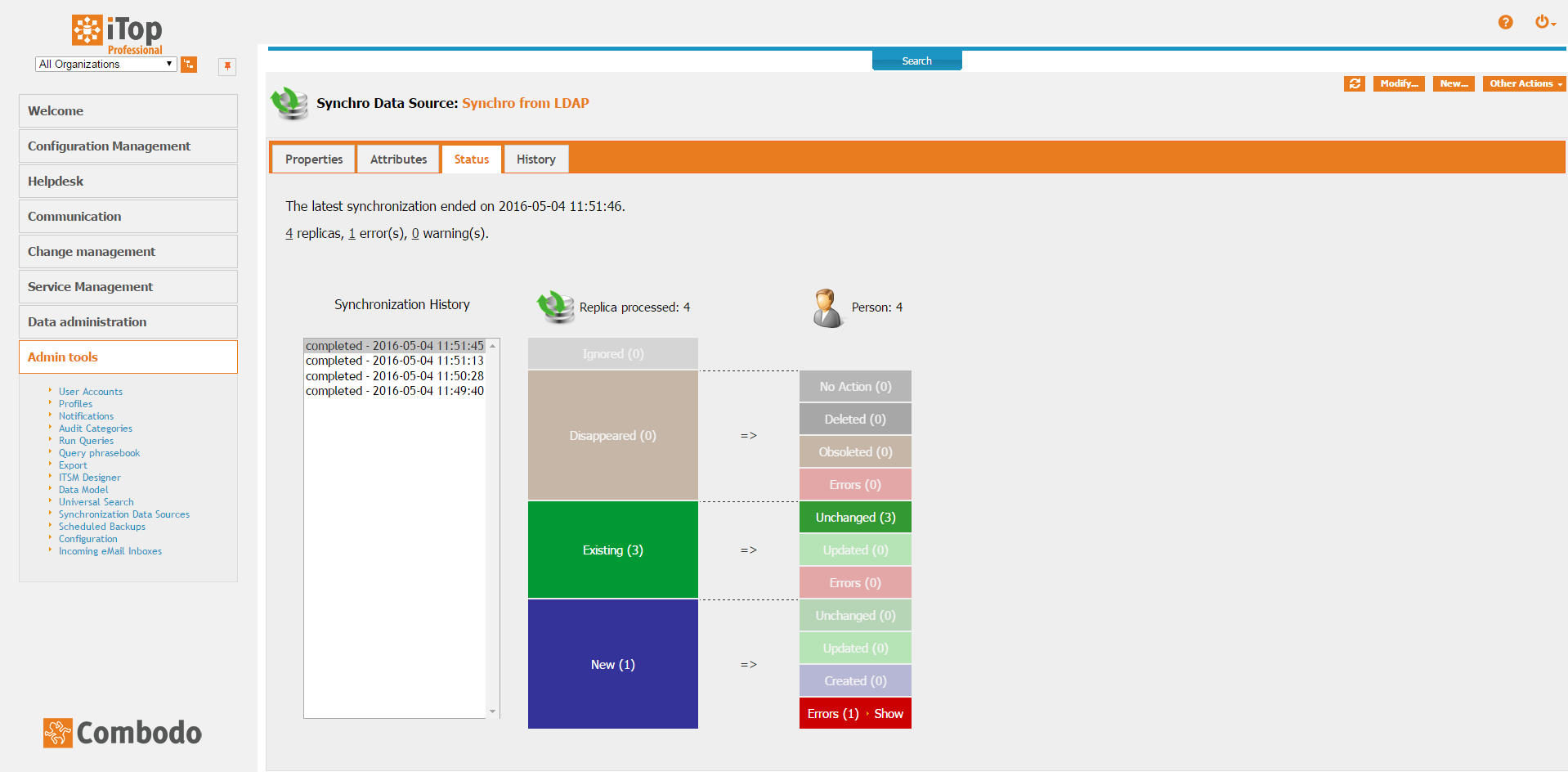Show errors in the red Errors block
This screenshot has height=772, width=1568.
pyautogui.click(x=888, y=714)
